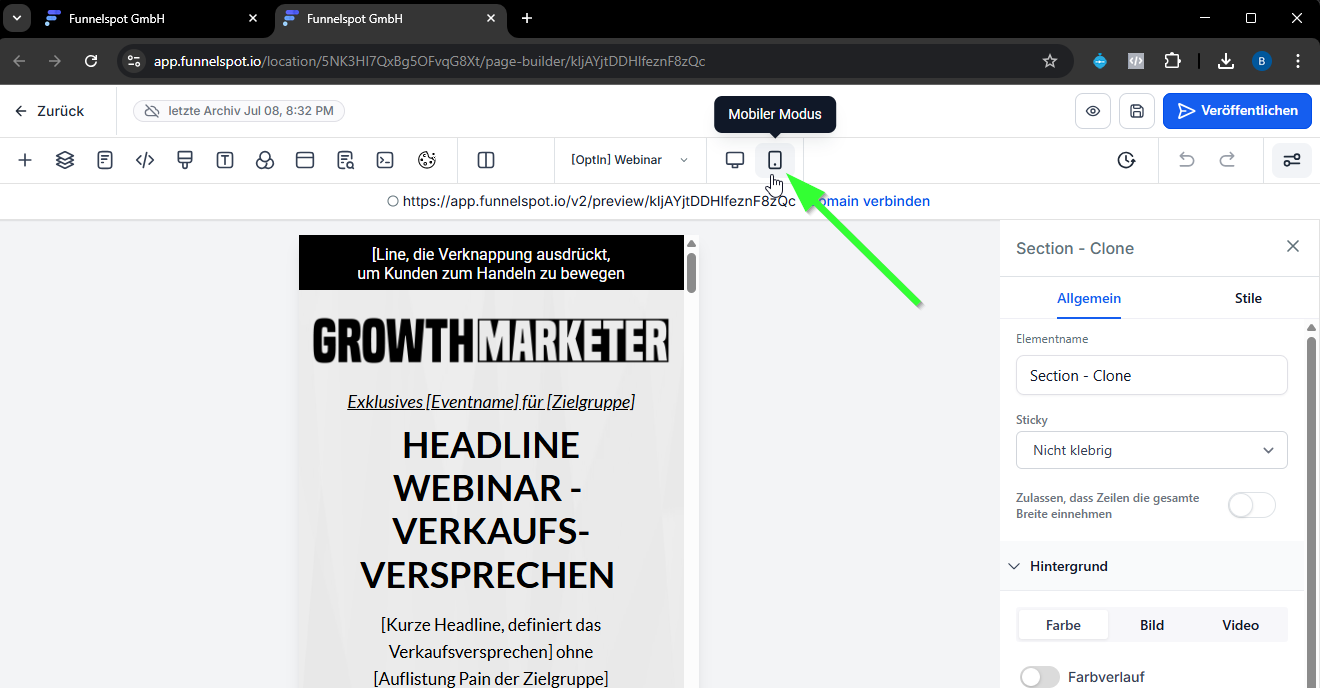Bookmark page with star icon
Screen dimensions: 1320x688
click(x=1050, y=61)
